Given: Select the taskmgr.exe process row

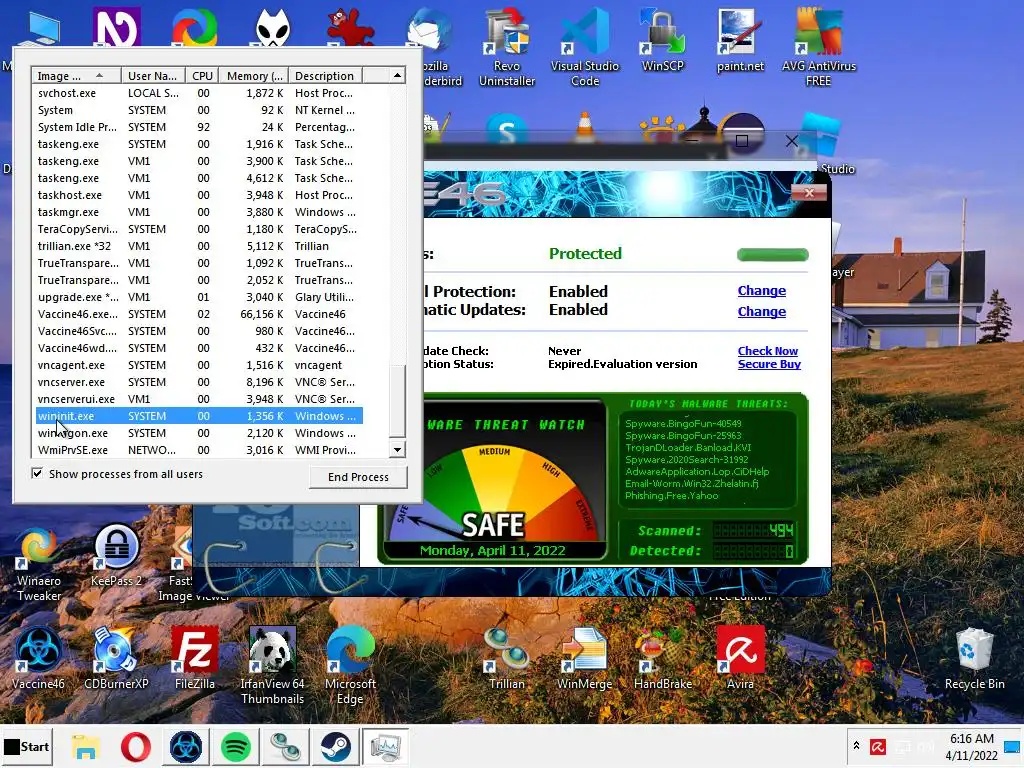Looking at the screenshot, I should (x=198, y=212).
